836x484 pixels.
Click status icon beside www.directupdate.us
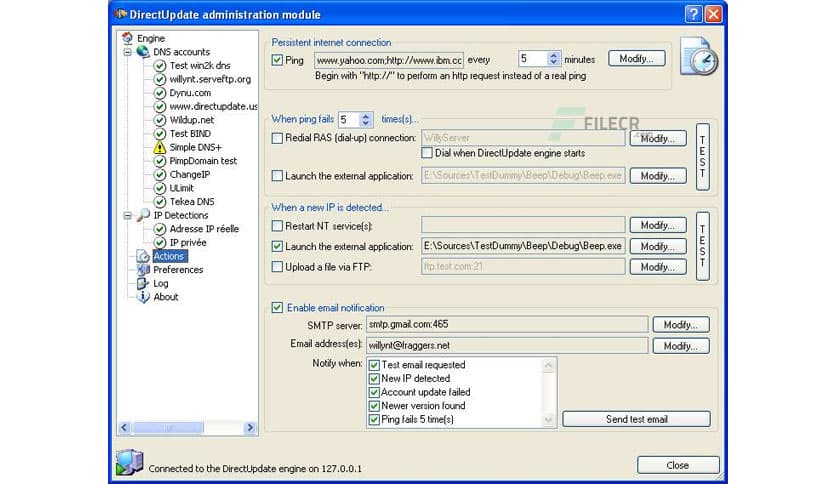click(x=159, y=106)
